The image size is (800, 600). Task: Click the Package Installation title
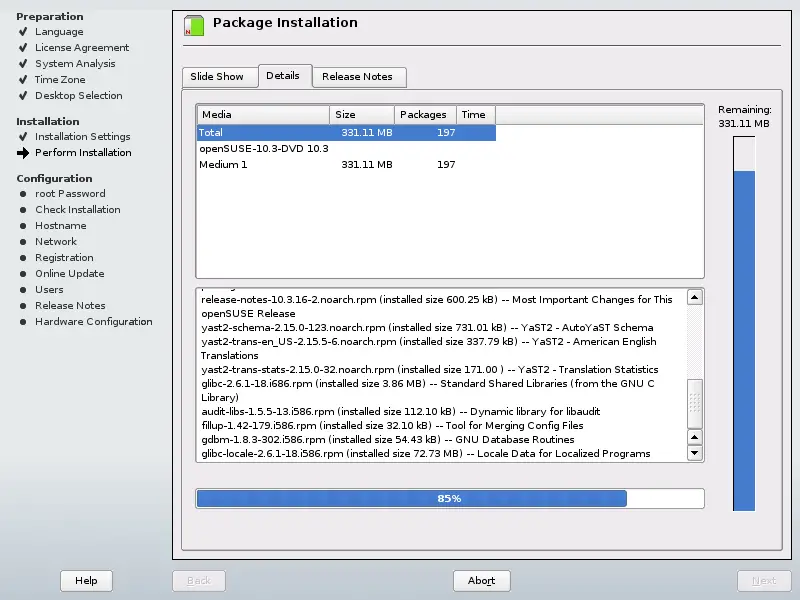pos(285,23)
